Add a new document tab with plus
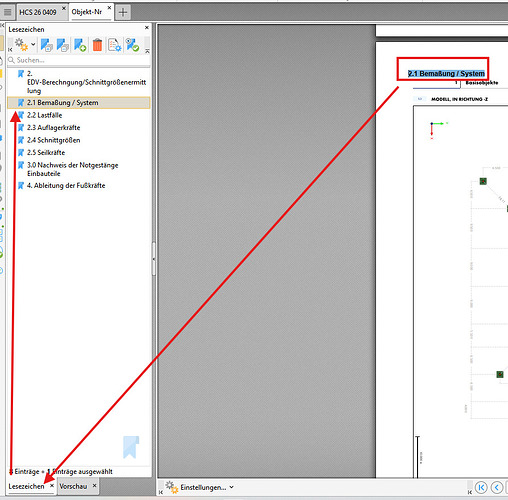The image size is (508, 500). click(123, 13)
